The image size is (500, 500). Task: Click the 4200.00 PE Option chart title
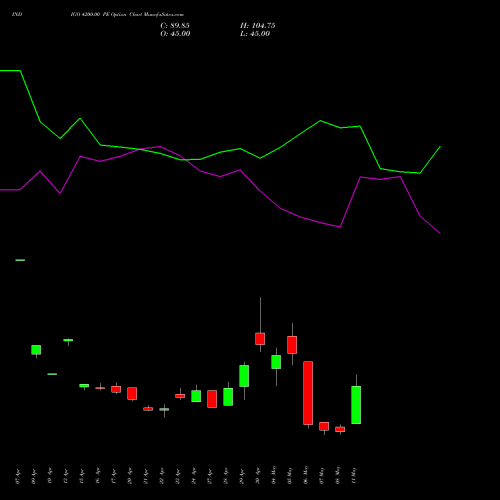tap(127, 15)
